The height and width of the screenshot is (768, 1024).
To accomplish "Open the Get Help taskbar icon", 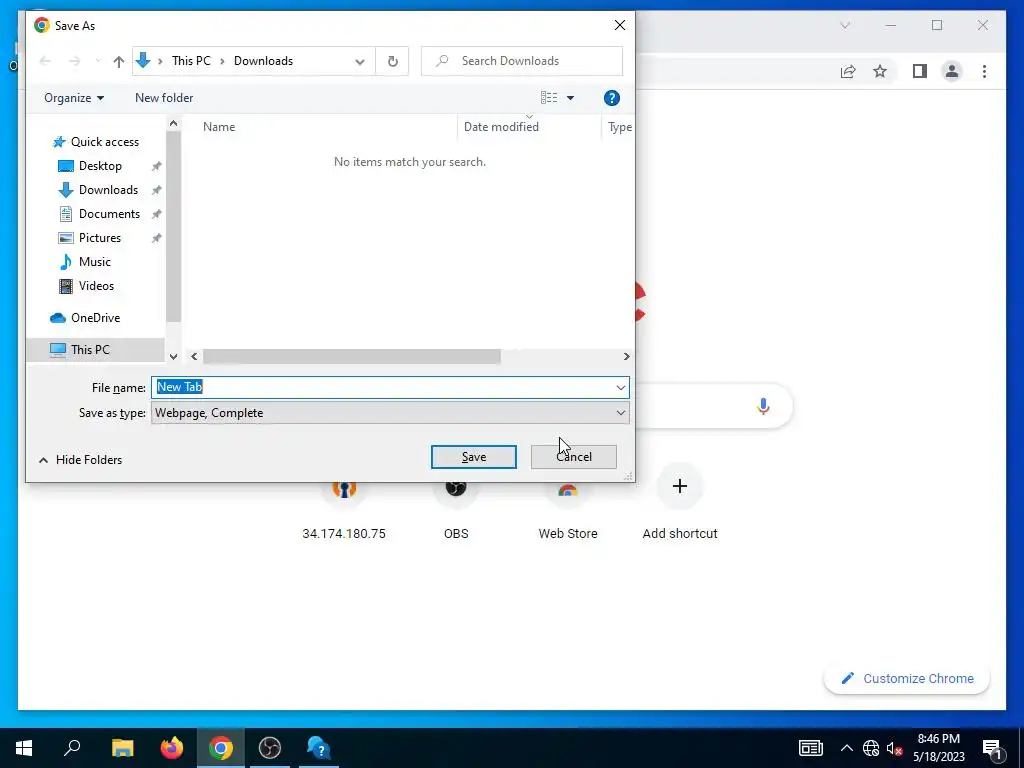I will (319, 748).
